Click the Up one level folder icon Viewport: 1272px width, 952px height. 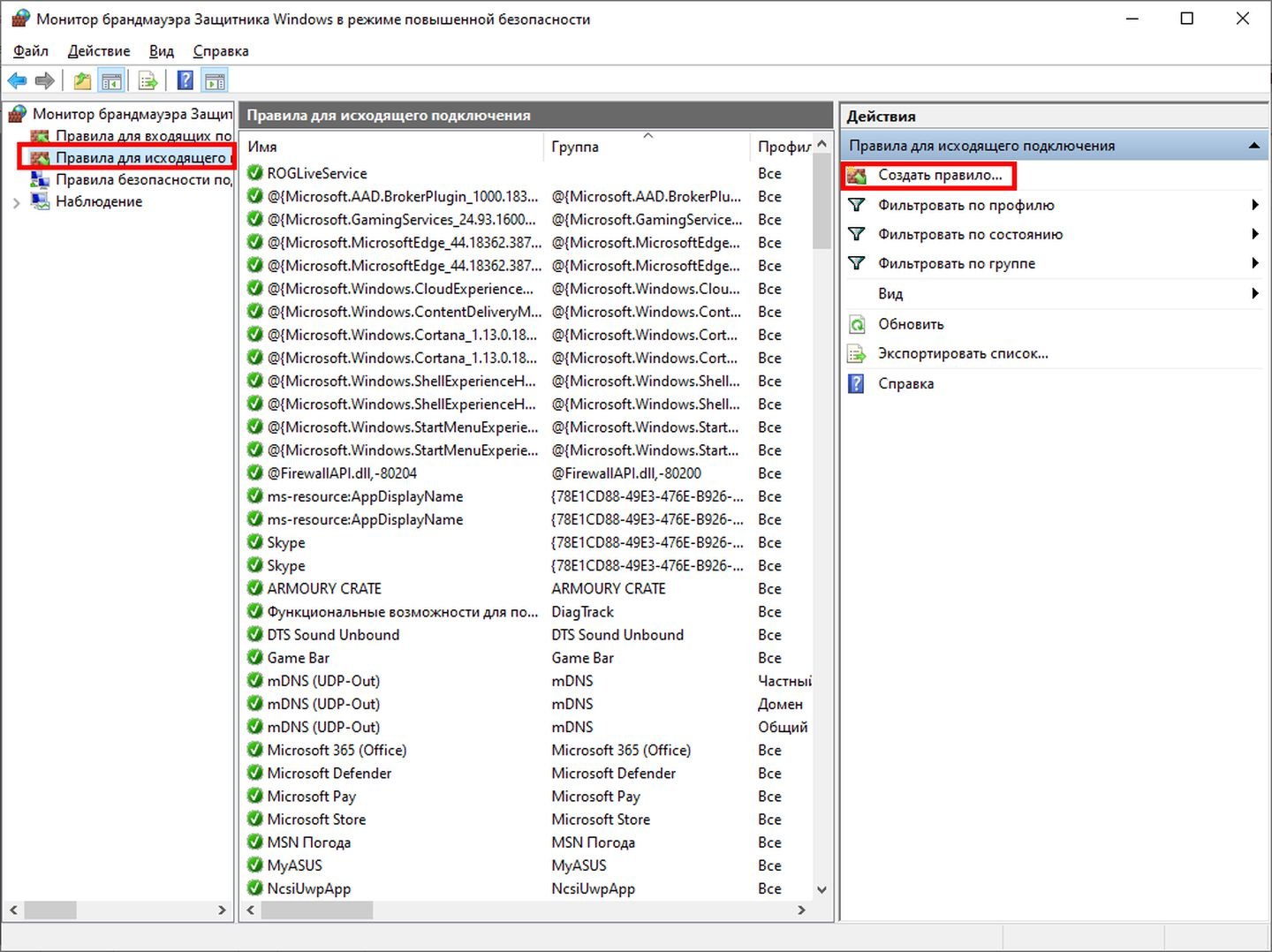pos(82,81)
